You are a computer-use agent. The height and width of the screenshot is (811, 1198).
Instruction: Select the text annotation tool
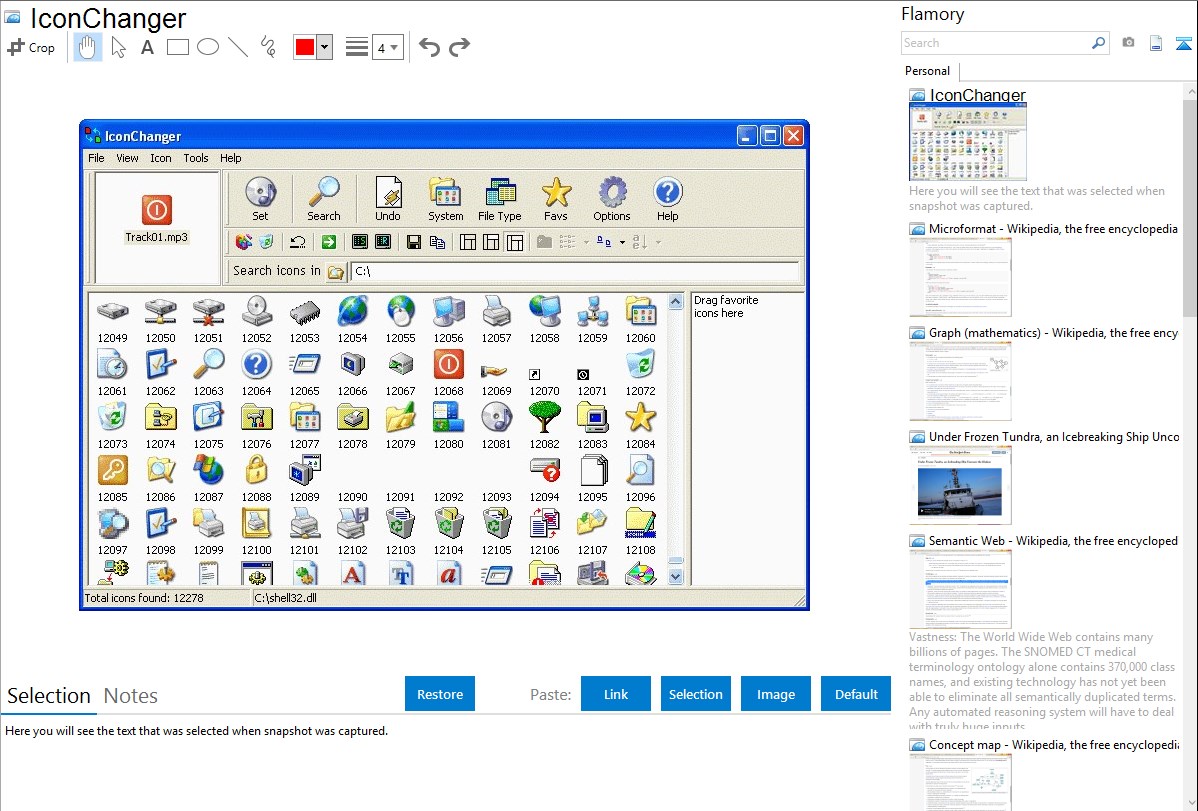point(147,47)
